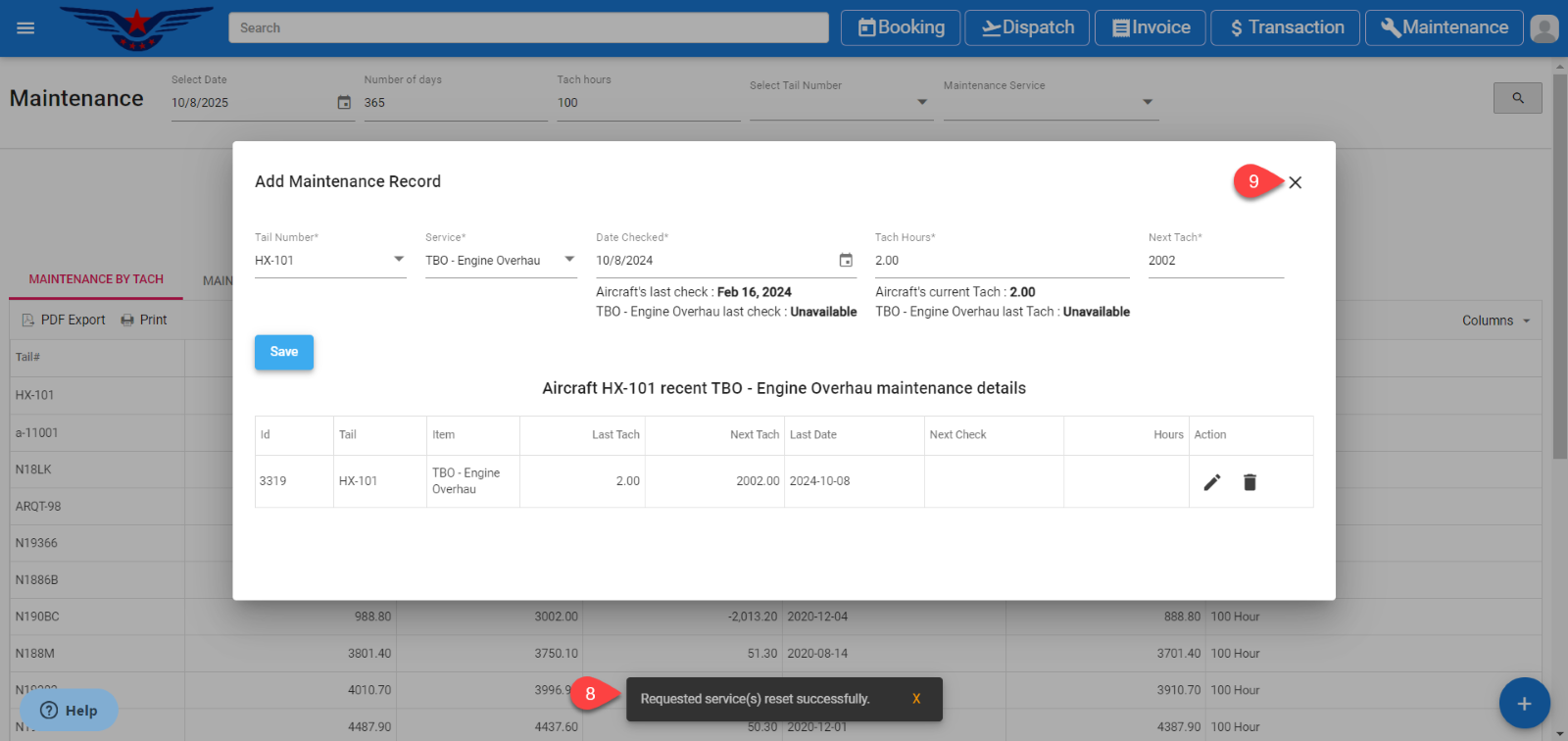Open the user profile avatar
Screen dimensions: 1568x741
point(1543,28)
